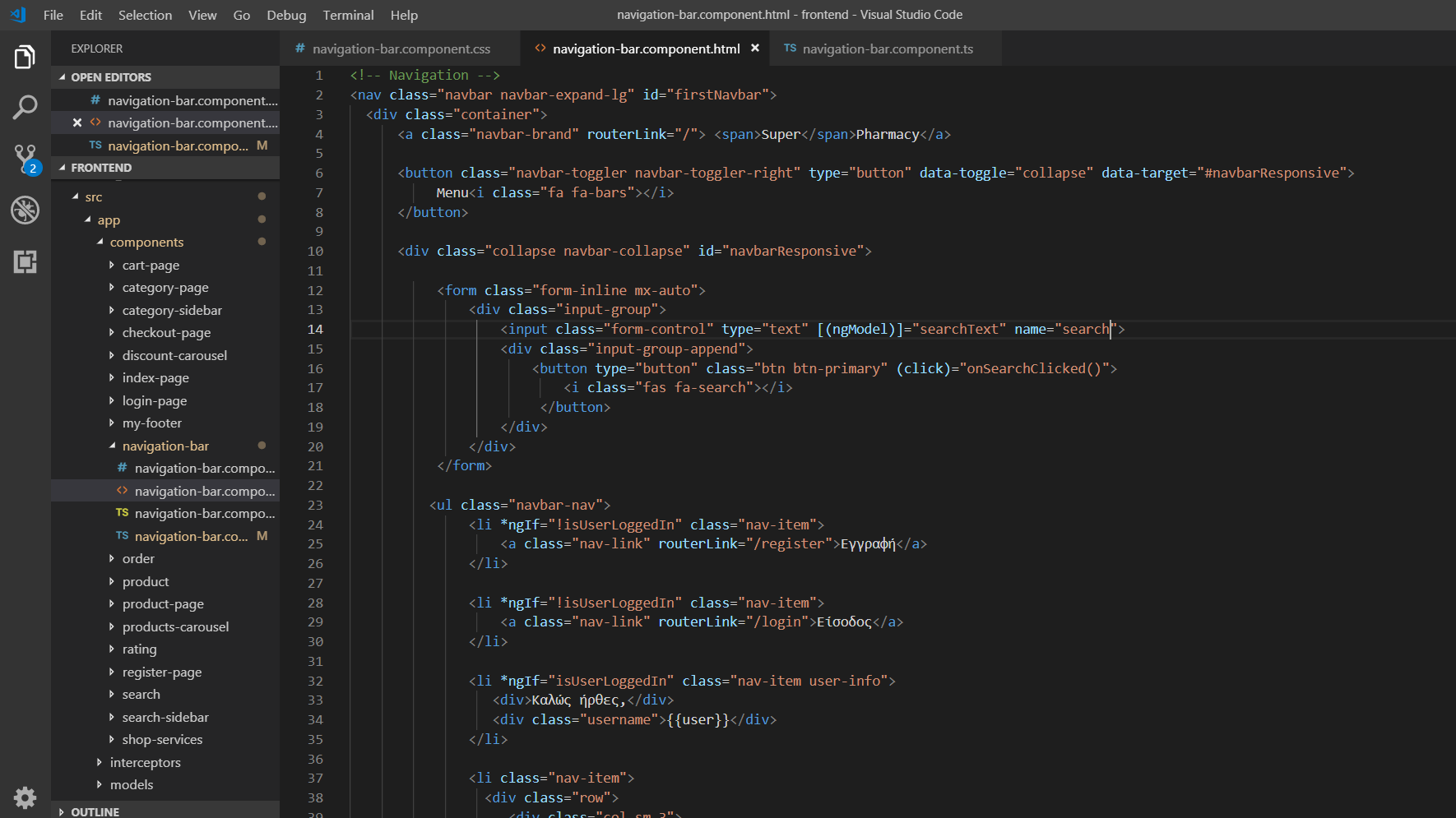Click the VS Code logo icon
Image resolution: width=1456 pixels, height=818 pixels.
pos(17,15)
